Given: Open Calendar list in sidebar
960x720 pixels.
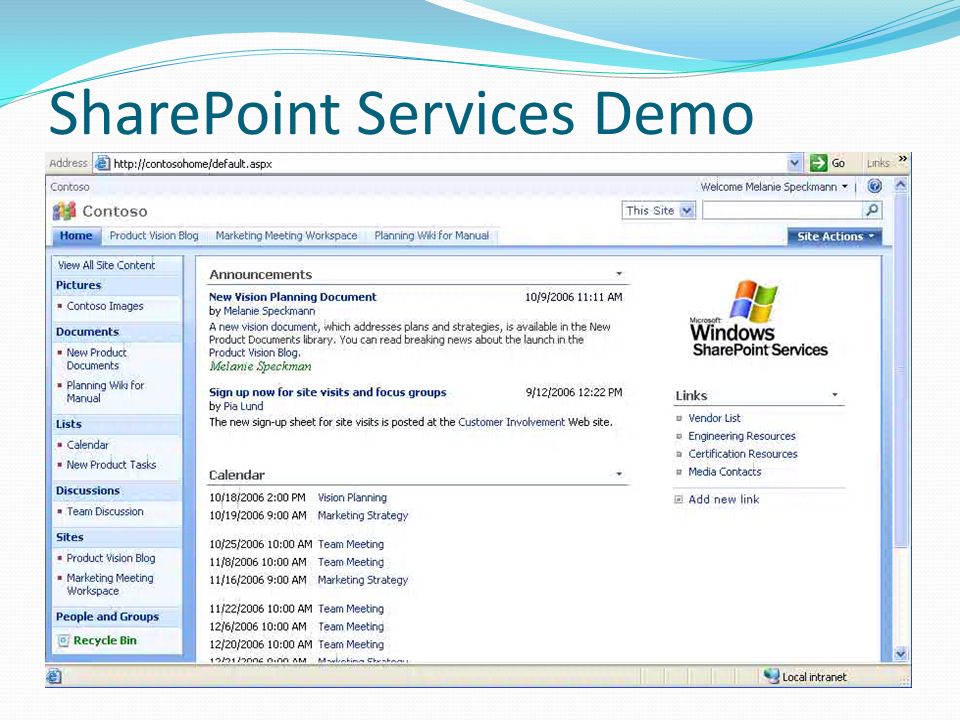Looking at the screenshot, I should (88, 445).
